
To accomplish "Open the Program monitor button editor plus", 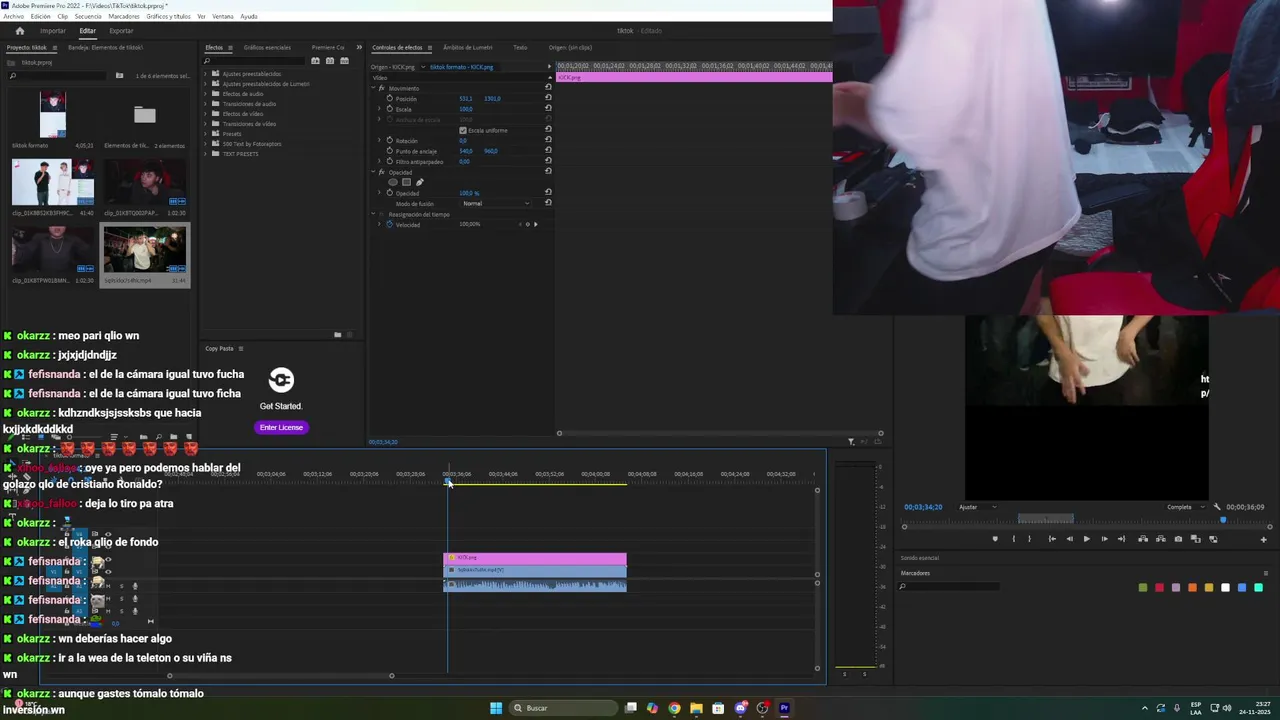I will [x=1263, y=540].
